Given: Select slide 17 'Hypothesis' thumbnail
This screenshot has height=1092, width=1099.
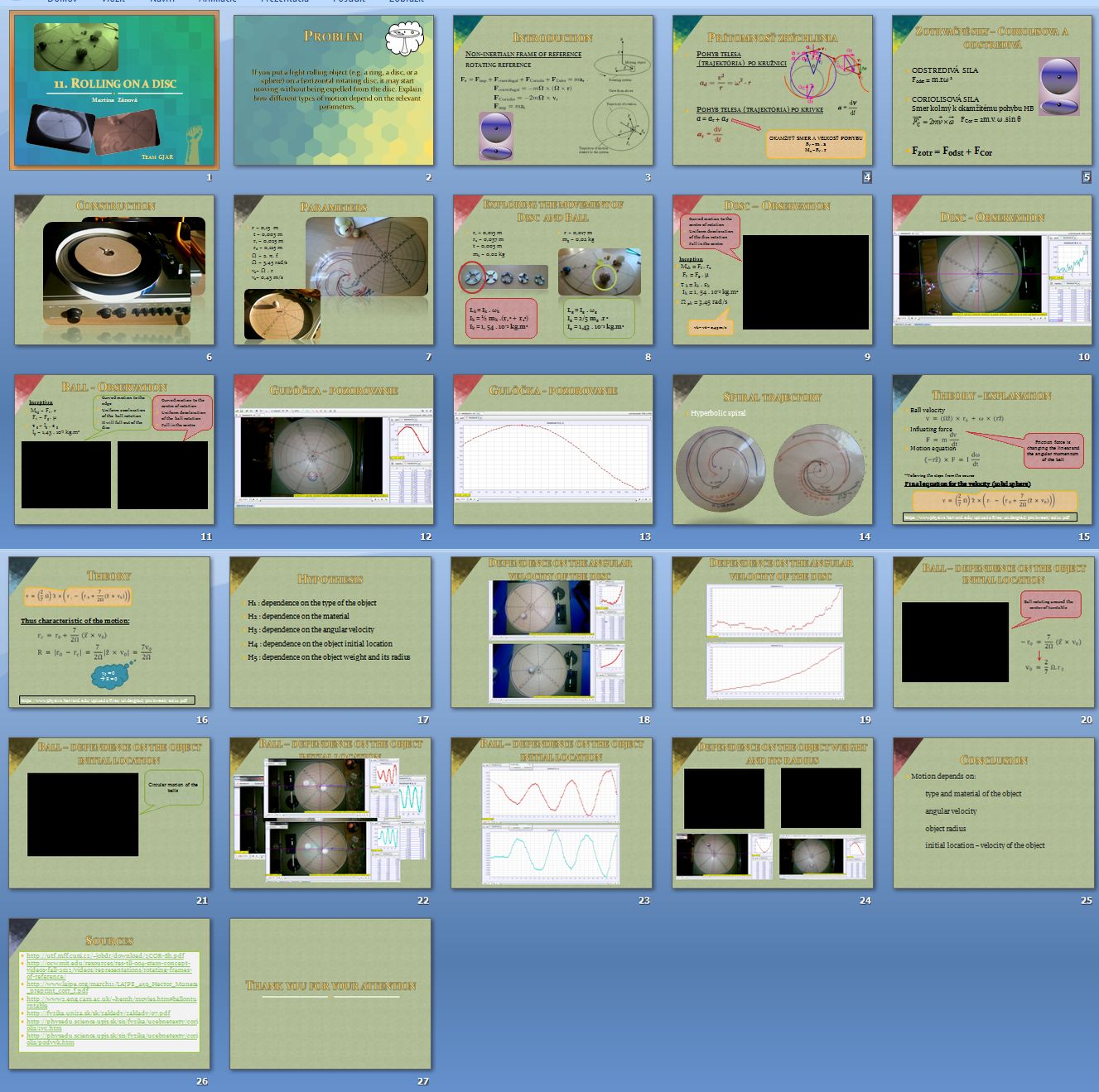Looking at the screenshot, I should pos(330,633).
